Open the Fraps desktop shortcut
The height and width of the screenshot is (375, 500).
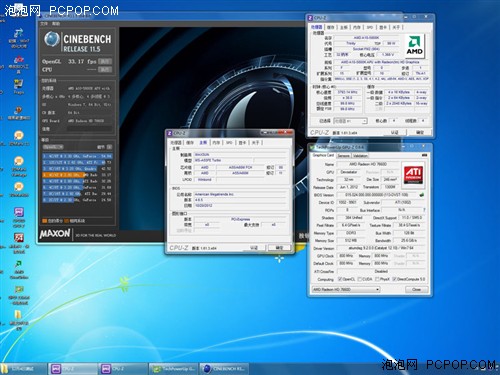(x=18, y=86)
